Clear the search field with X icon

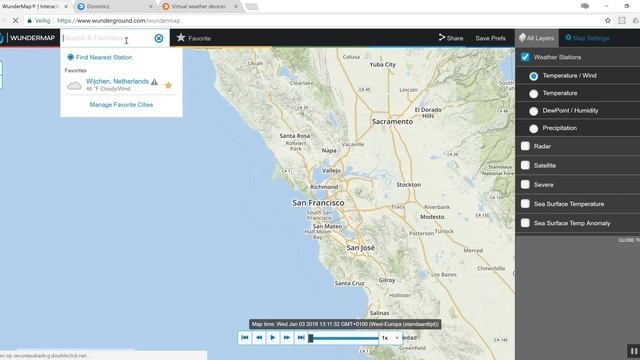click(159, 38)
